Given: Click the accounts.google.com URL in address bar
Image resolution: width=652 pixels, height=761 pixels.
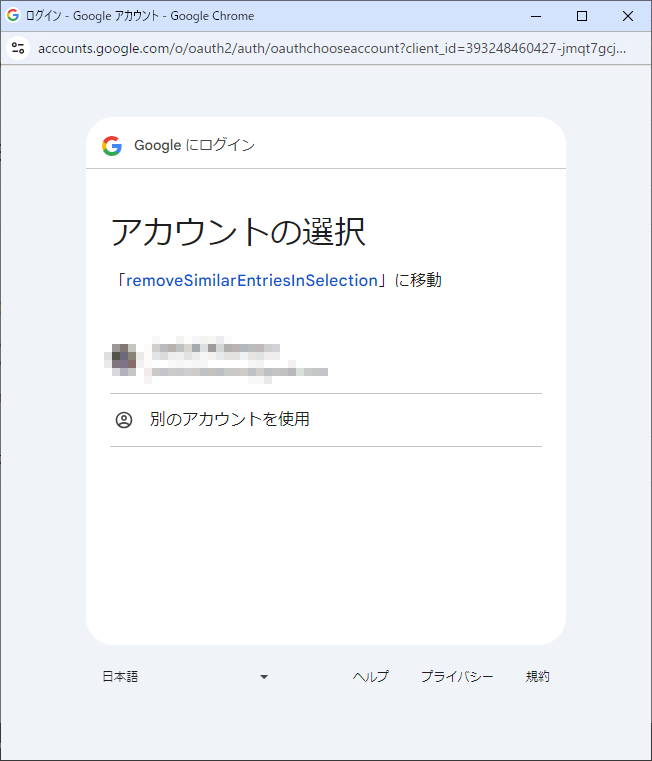Looking at the screenshot, I should click(332, 49).
